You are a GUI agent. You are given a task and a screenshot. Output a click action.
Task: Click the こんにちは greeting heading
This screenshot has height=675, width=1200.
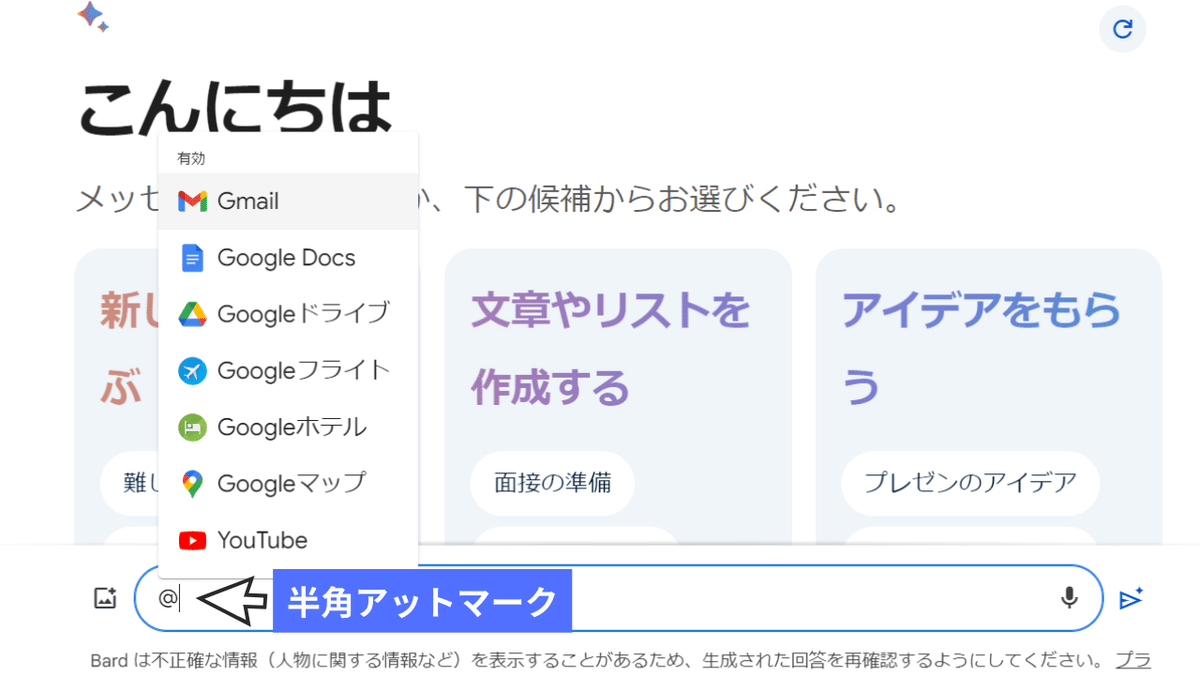click(235, 107)
